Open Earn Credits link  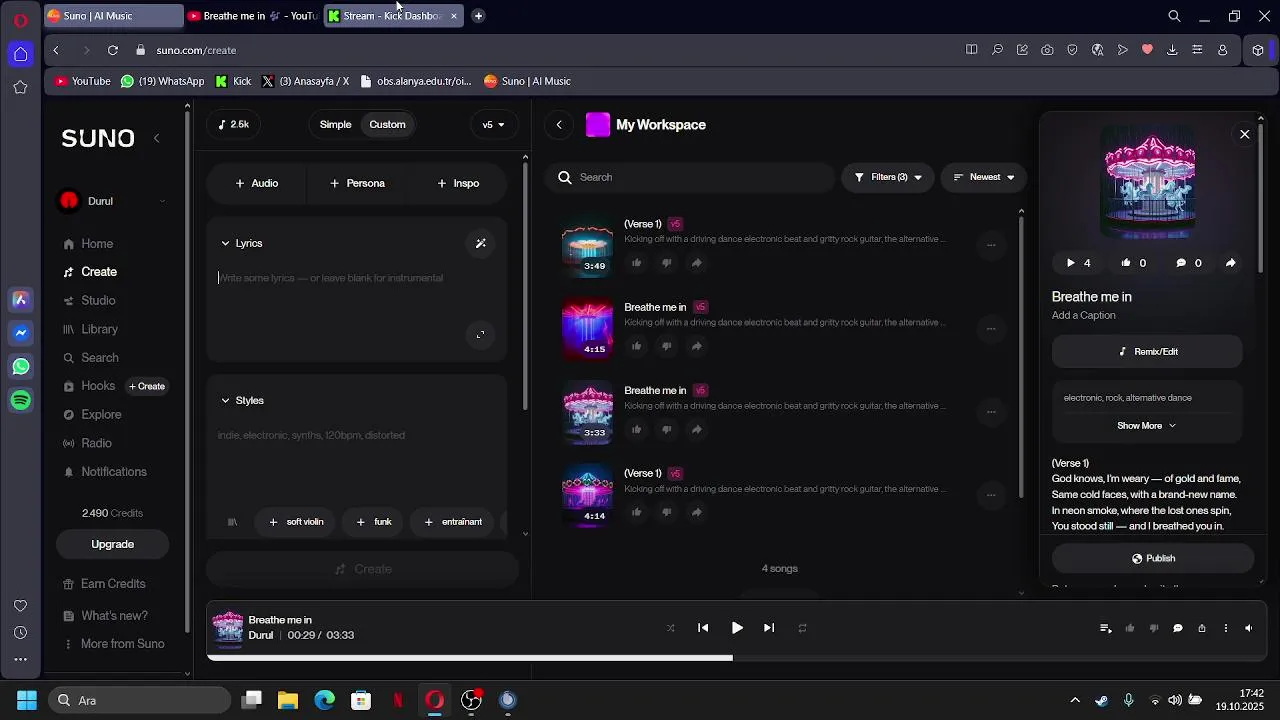coord(113,584)
